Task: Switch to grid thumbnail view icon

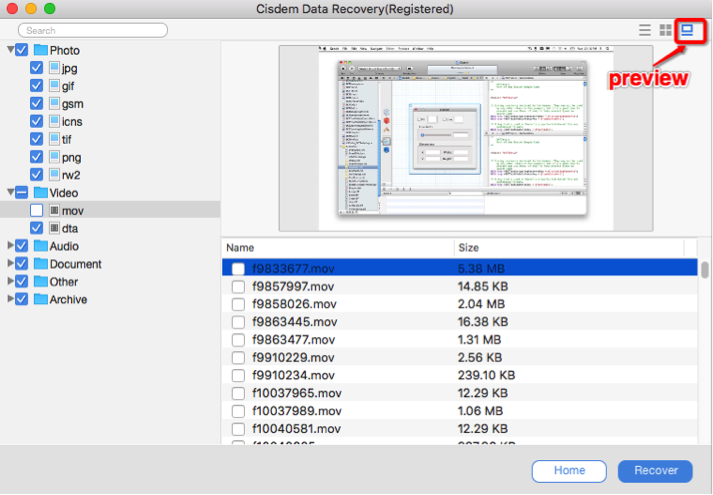Action: [x=665, y=30]
